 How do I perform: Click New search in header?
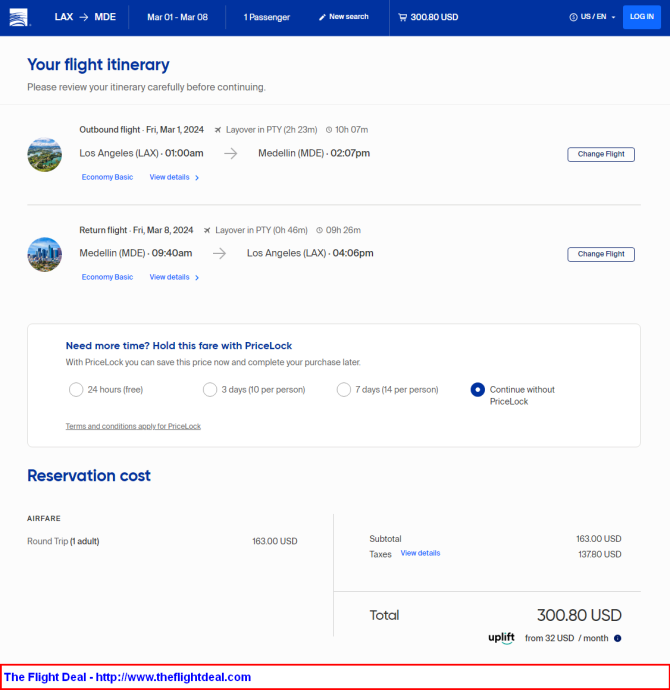pyautogui.click(x=344, y=17)
